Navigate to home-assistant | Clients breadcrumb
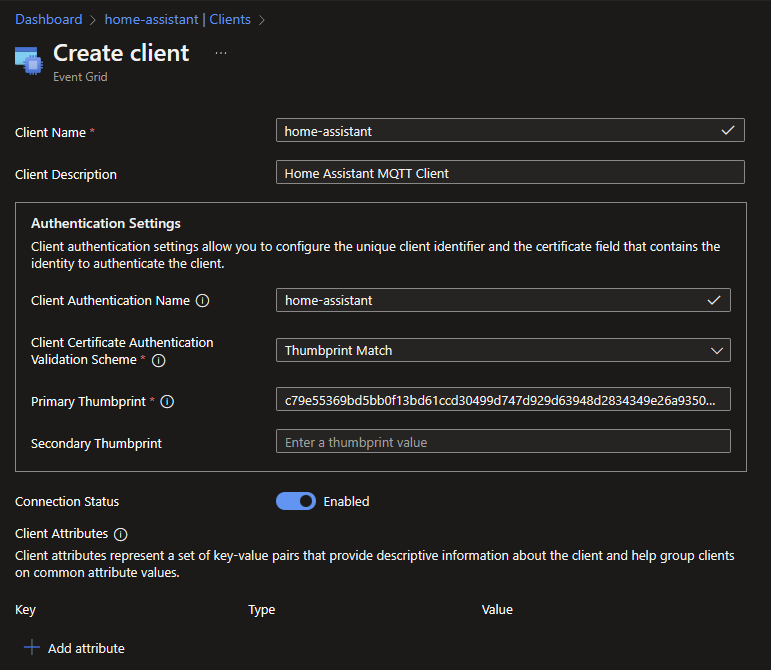771x670 pixels. point(178,19)
